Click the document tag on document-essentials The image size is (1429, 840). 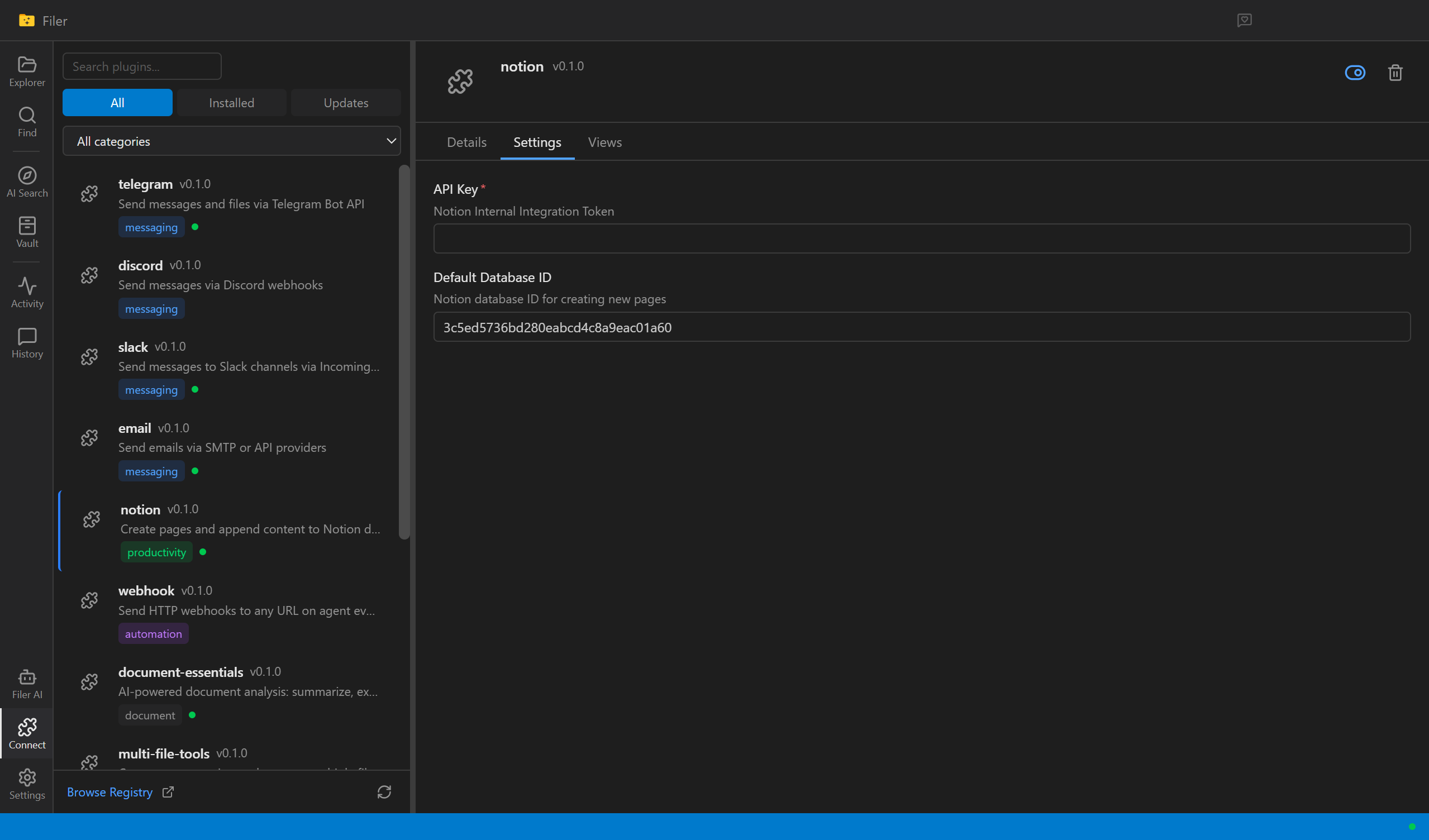click(150, 716)
